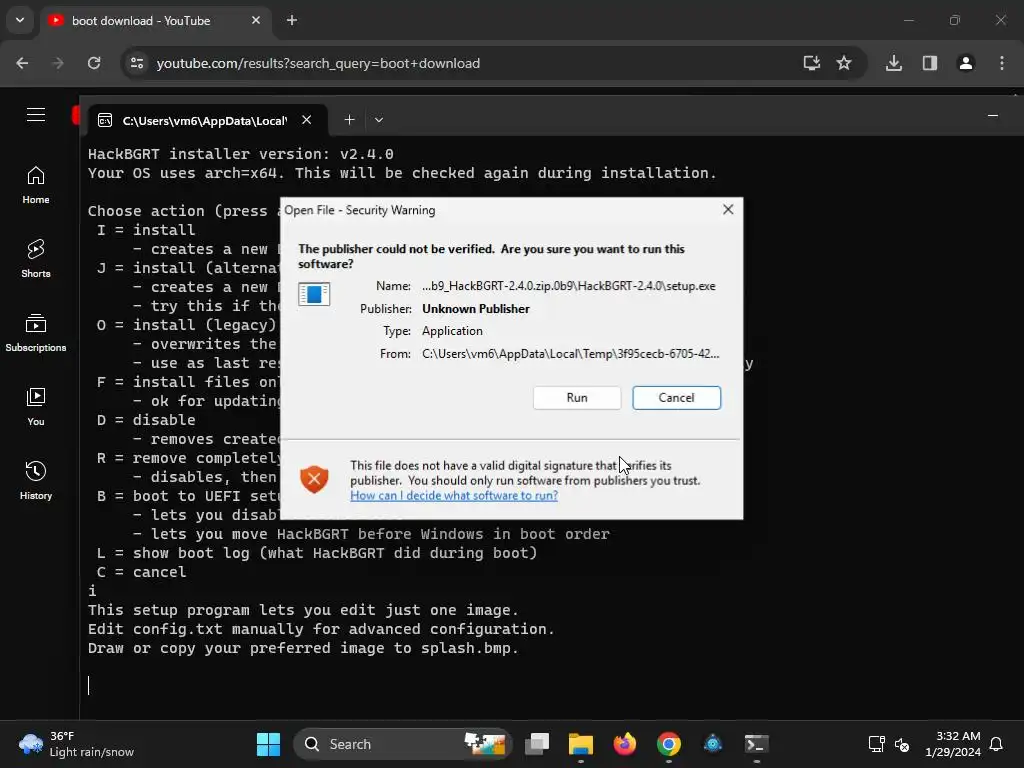Open Firefox from taskbar
The image size is (1024, 768).
click(625, 744)
